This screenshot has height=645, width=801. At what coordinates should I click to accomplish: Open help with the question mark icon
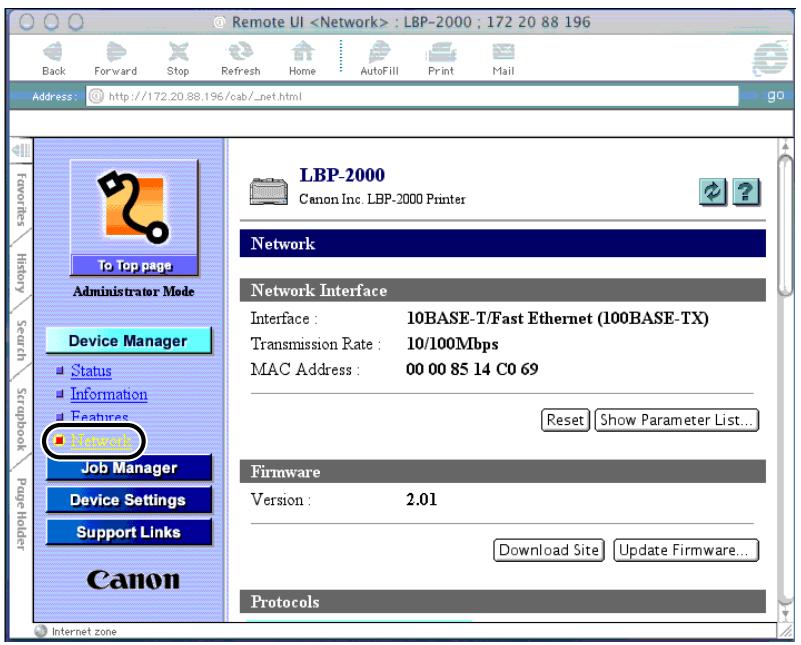[746, 192]
